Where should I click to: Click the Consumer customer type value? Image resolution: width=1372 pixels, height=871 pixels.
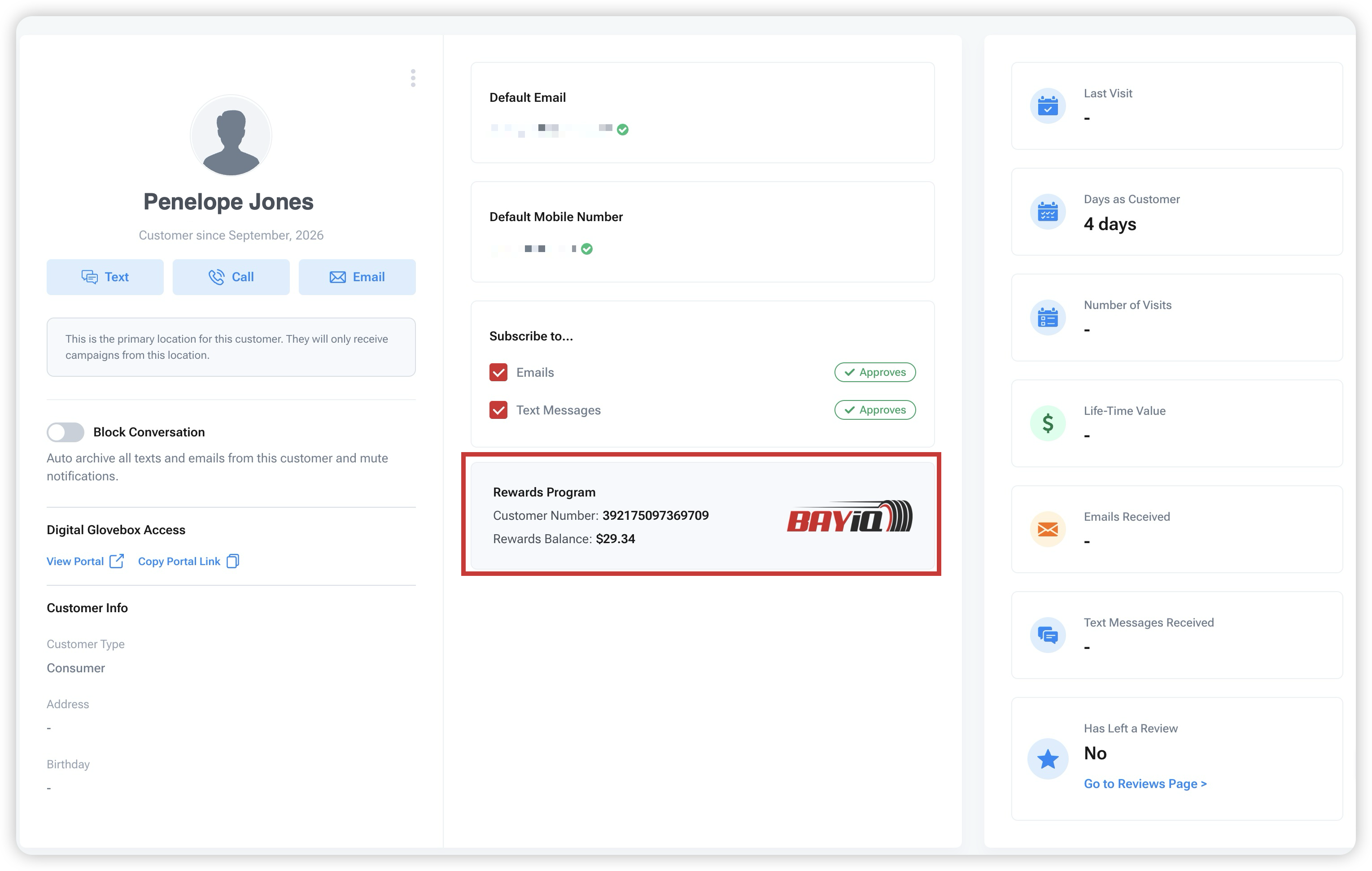click(76, 668)
